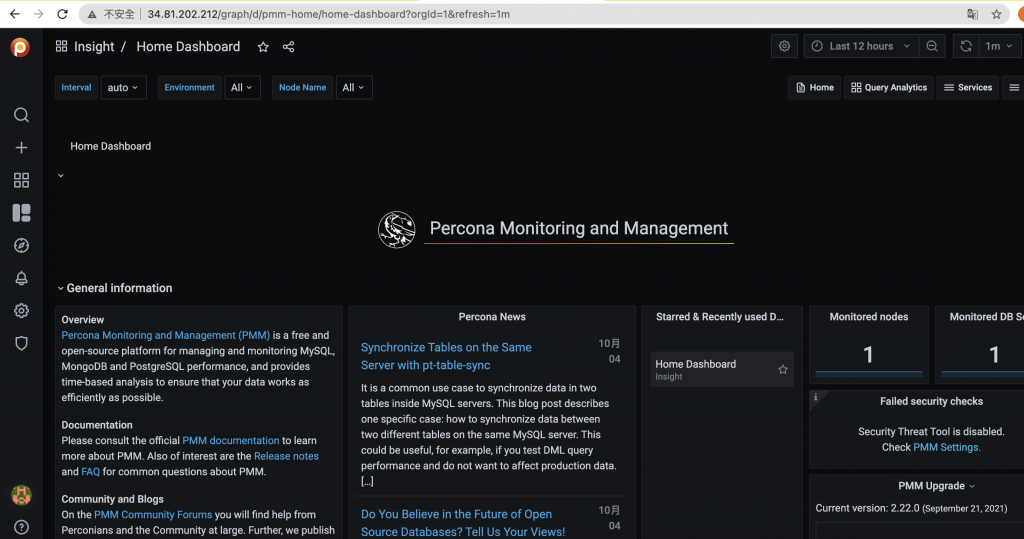Screen dimensions: 1024x539
Task: Open the Last 12 hours time picker
Action: click(x=861, y=46)
